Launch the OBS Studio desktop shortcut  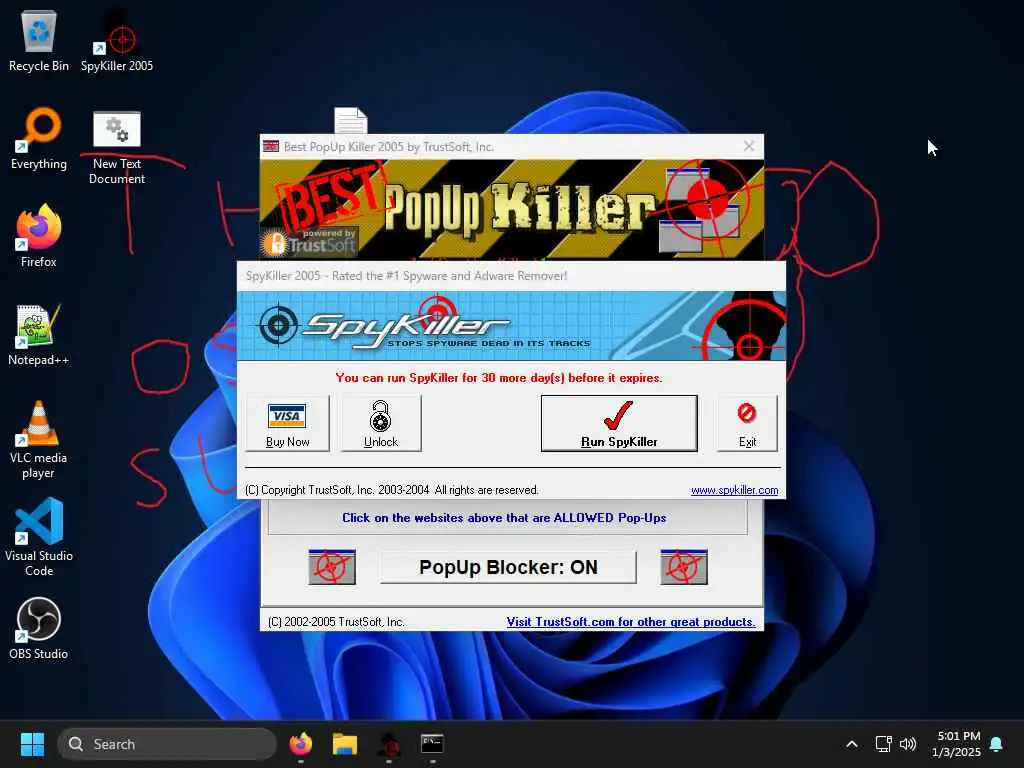tap(39, 628)
